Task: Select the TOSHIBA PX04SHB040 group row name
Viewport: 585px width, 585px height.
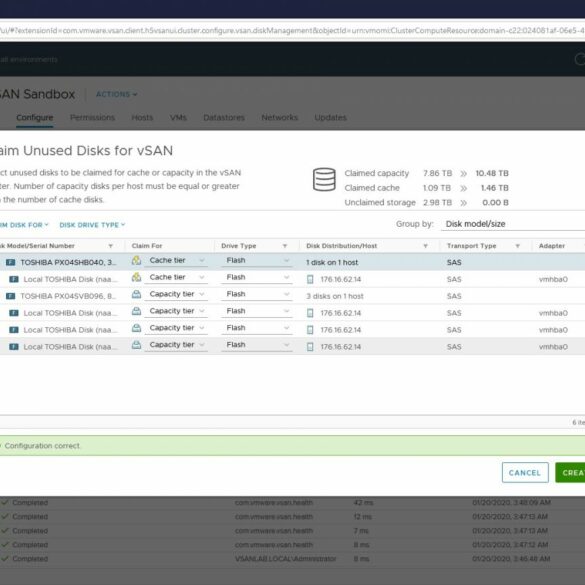Action: coord(68,262)
